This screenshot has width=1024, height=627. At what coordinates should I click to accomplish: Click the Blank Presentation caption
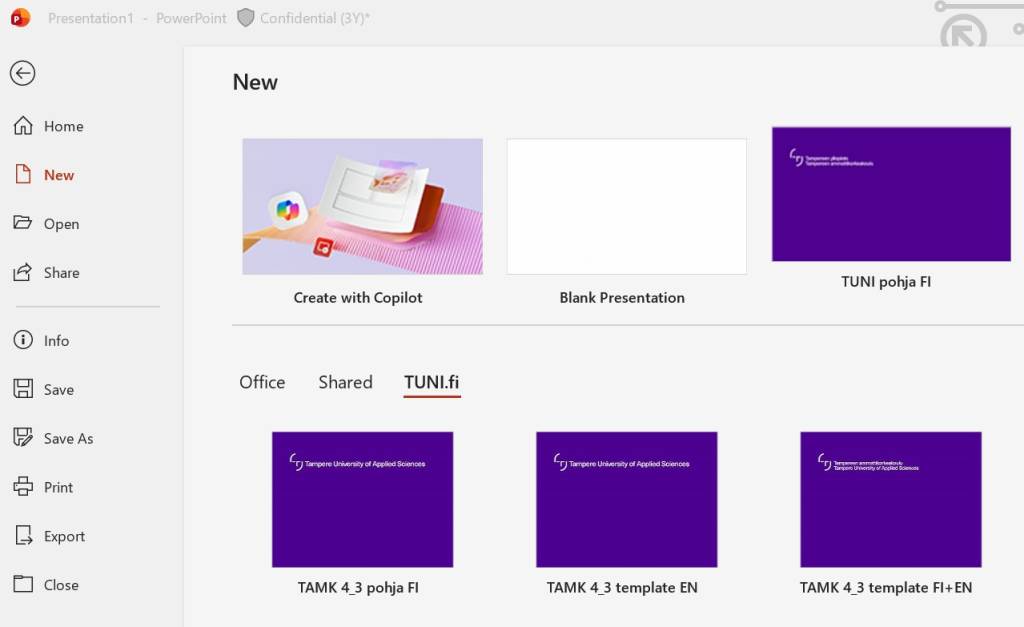[622, 298]
